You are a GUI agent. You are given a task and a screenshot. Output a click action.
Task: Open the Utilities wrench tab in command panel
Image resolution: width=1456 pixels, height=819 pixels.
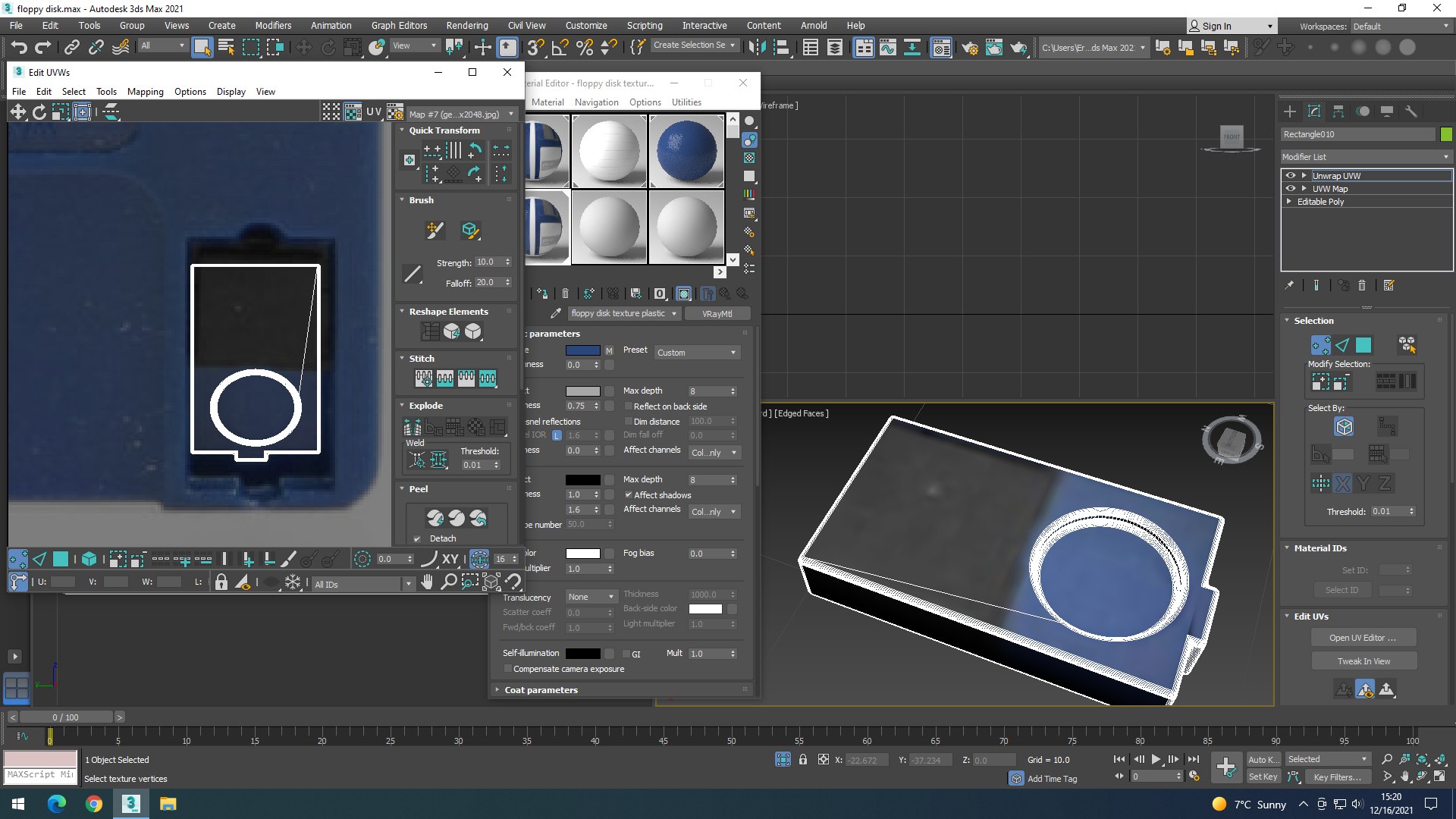coord(1411,111)
